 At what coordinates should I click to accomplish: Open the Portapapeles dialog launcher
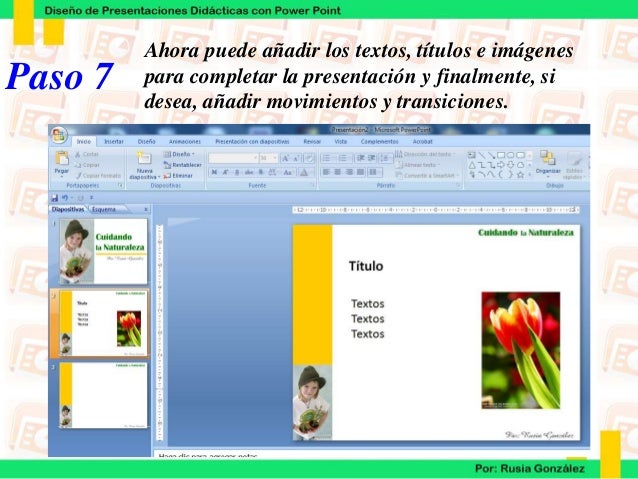click(x=121, y=186)
